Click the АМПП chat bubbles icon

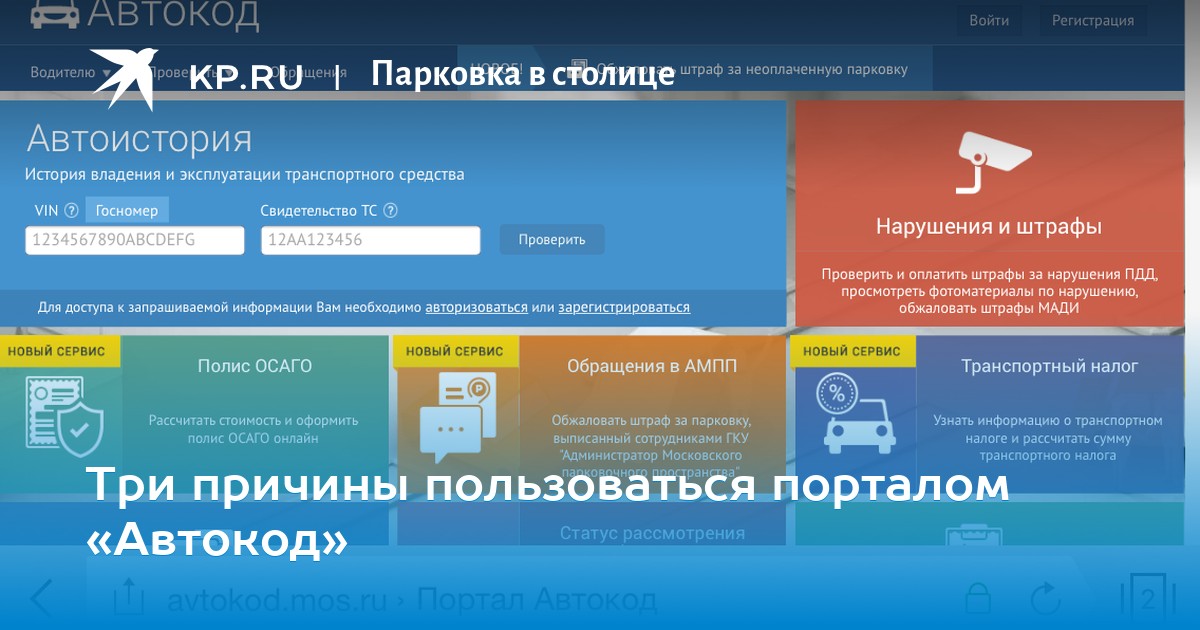point(458,416)
